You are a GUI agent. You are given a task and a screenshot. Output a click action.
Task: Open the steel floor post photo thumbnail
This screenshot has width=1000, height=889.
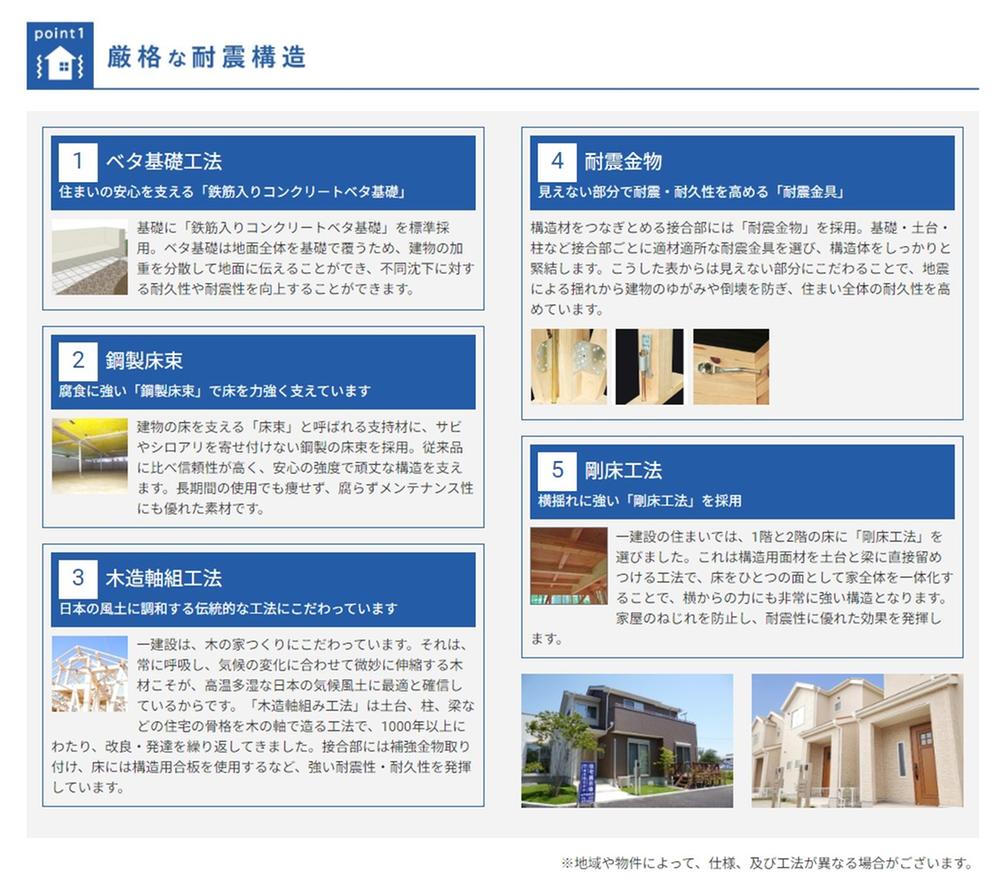pos(90,456)
